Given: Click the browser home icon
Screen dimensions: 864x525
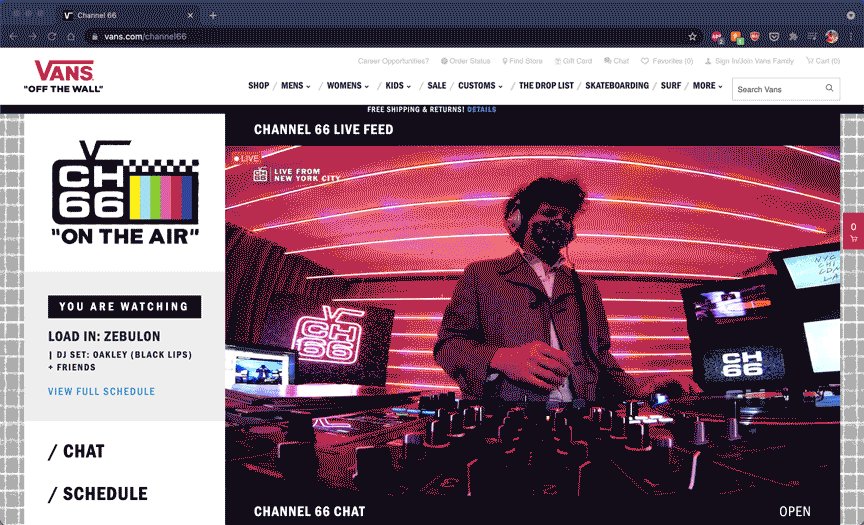Looking at the screenshot, I should click(71, 36).
